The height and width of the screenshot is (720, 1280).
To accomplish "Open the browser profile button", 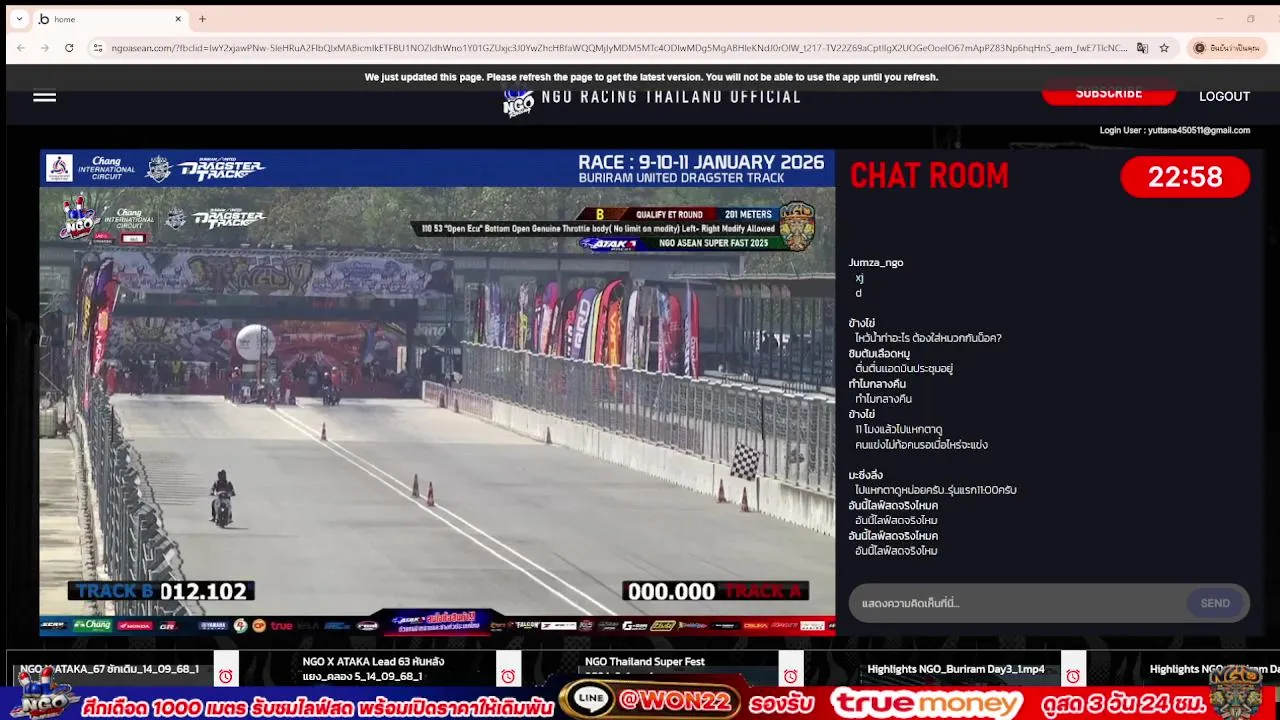I will (x=1227, y=48).
